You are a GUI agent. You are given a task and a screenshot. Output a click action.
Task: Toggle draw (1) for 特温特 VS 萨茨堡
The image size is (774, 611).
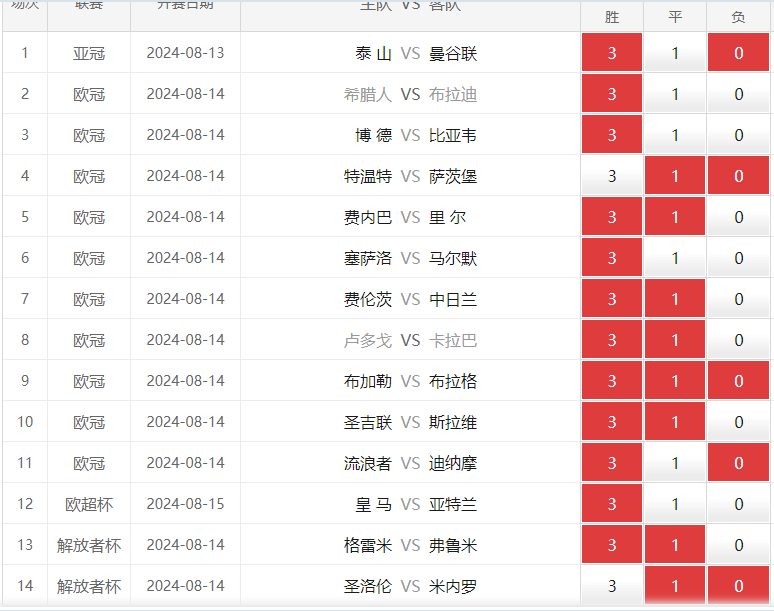[675, 175]
